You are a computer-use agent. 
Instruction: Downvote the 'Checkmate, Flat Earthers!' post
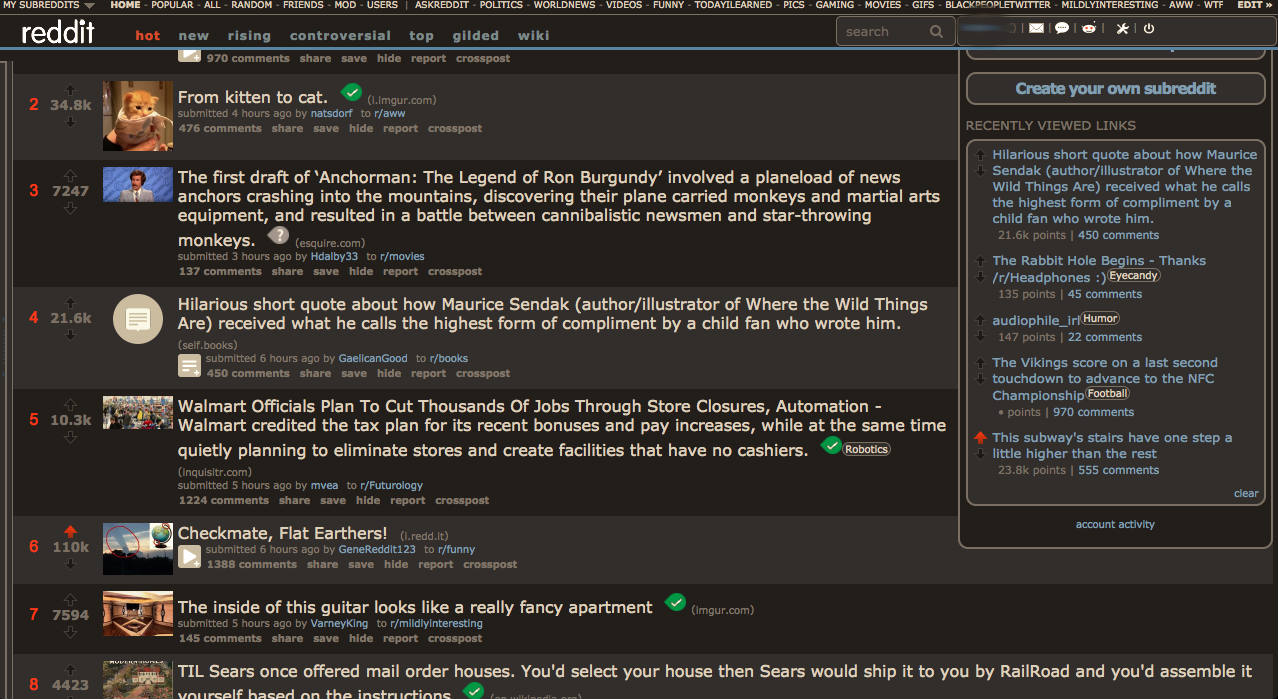pyautogui.click(x=70, y=564)
